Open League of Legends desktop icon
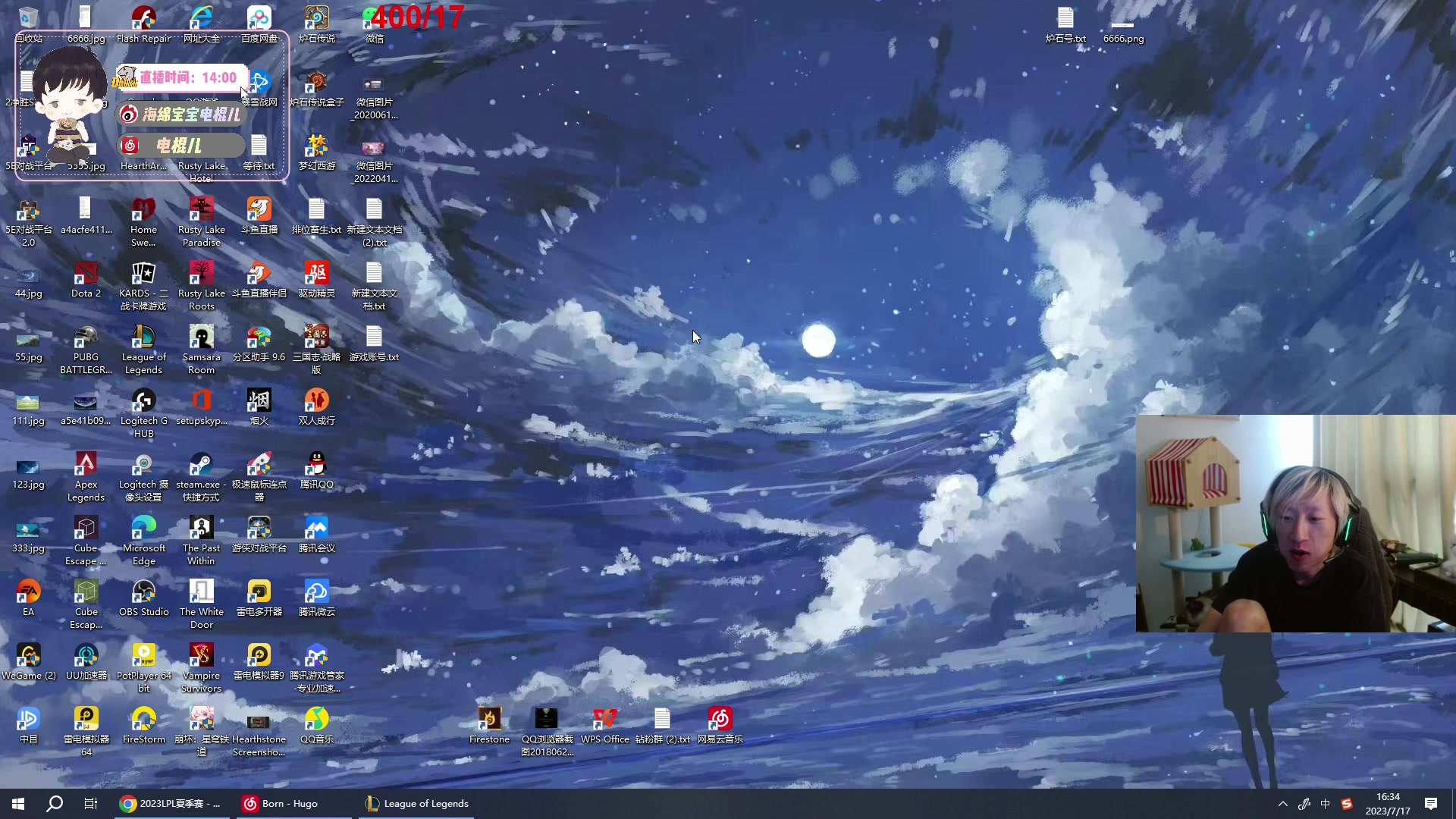 pyautogui.click(x=143, y=349)
